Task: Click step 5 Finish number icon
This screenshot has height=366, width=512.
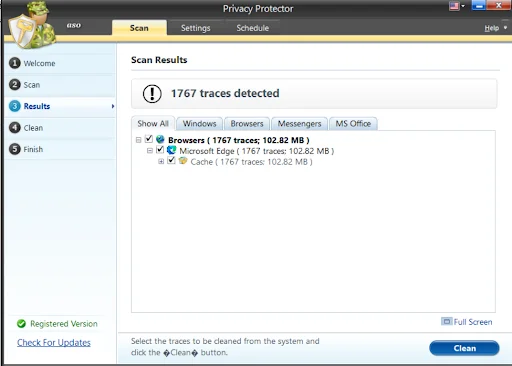Action: [x=15, y=149]
